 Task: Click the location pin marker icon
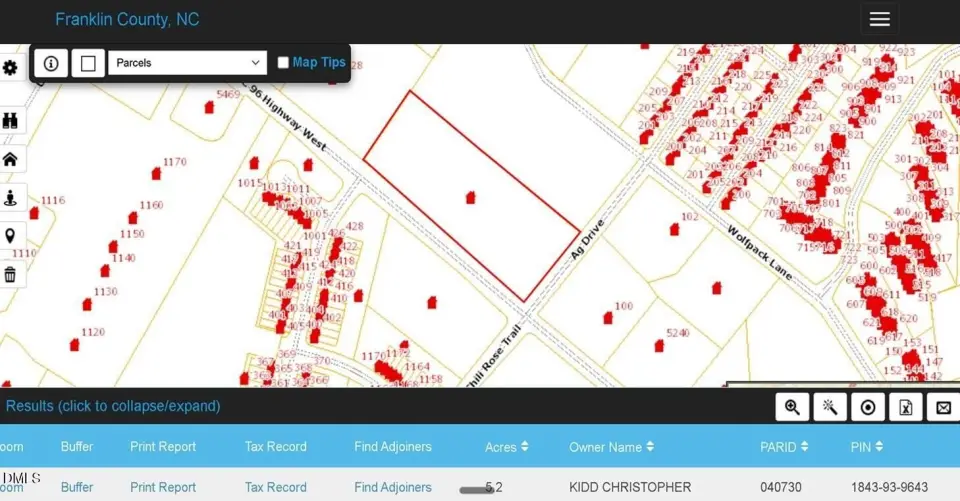click(11, 236)
